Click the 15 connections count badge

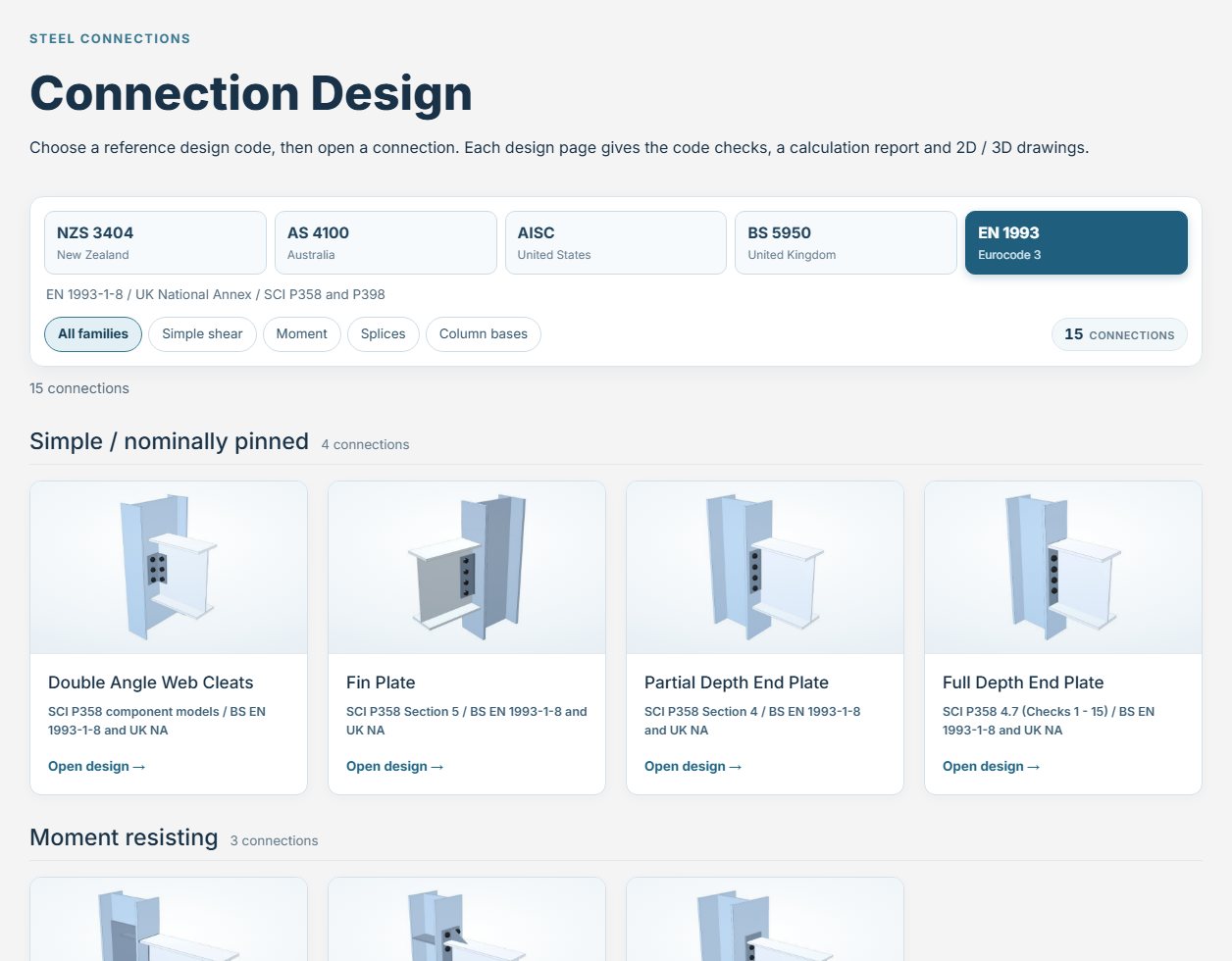pyautogui.click(x=1119, y=334)
